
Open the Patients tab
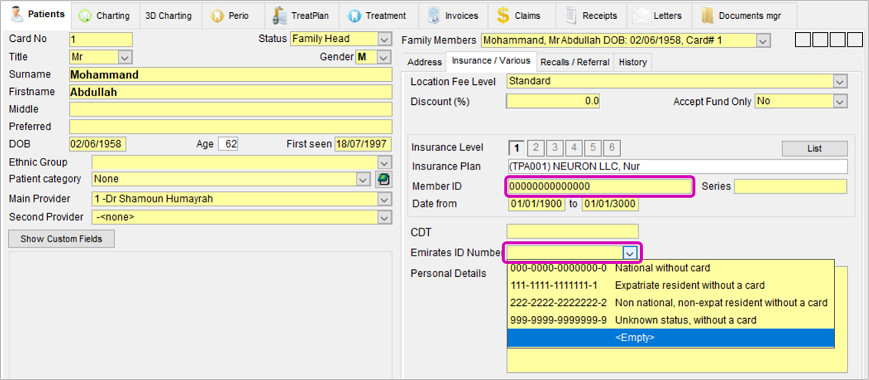point(37,15)
